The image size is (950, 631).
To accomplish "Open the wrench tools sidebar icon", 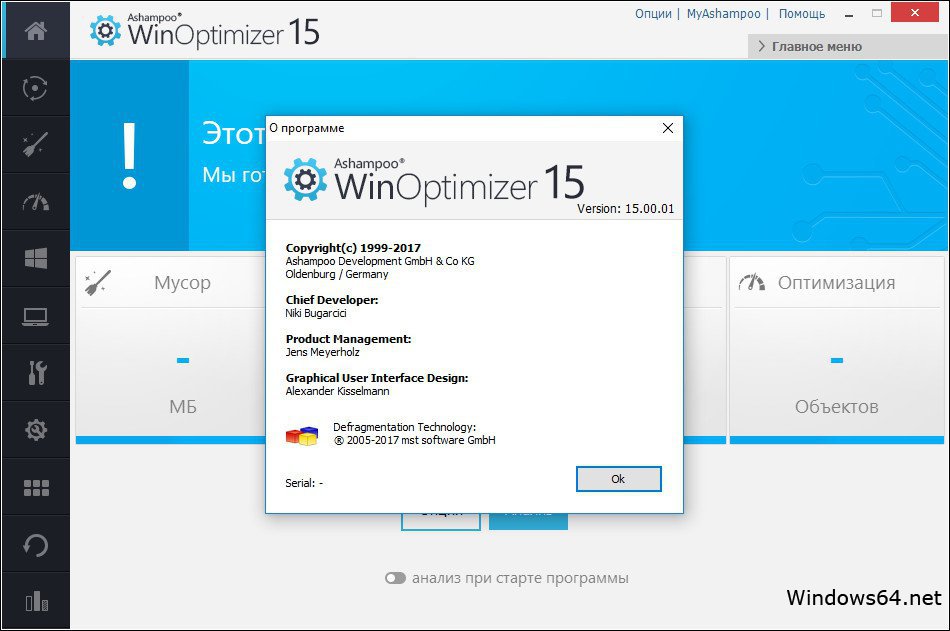I will pos(37,373).
